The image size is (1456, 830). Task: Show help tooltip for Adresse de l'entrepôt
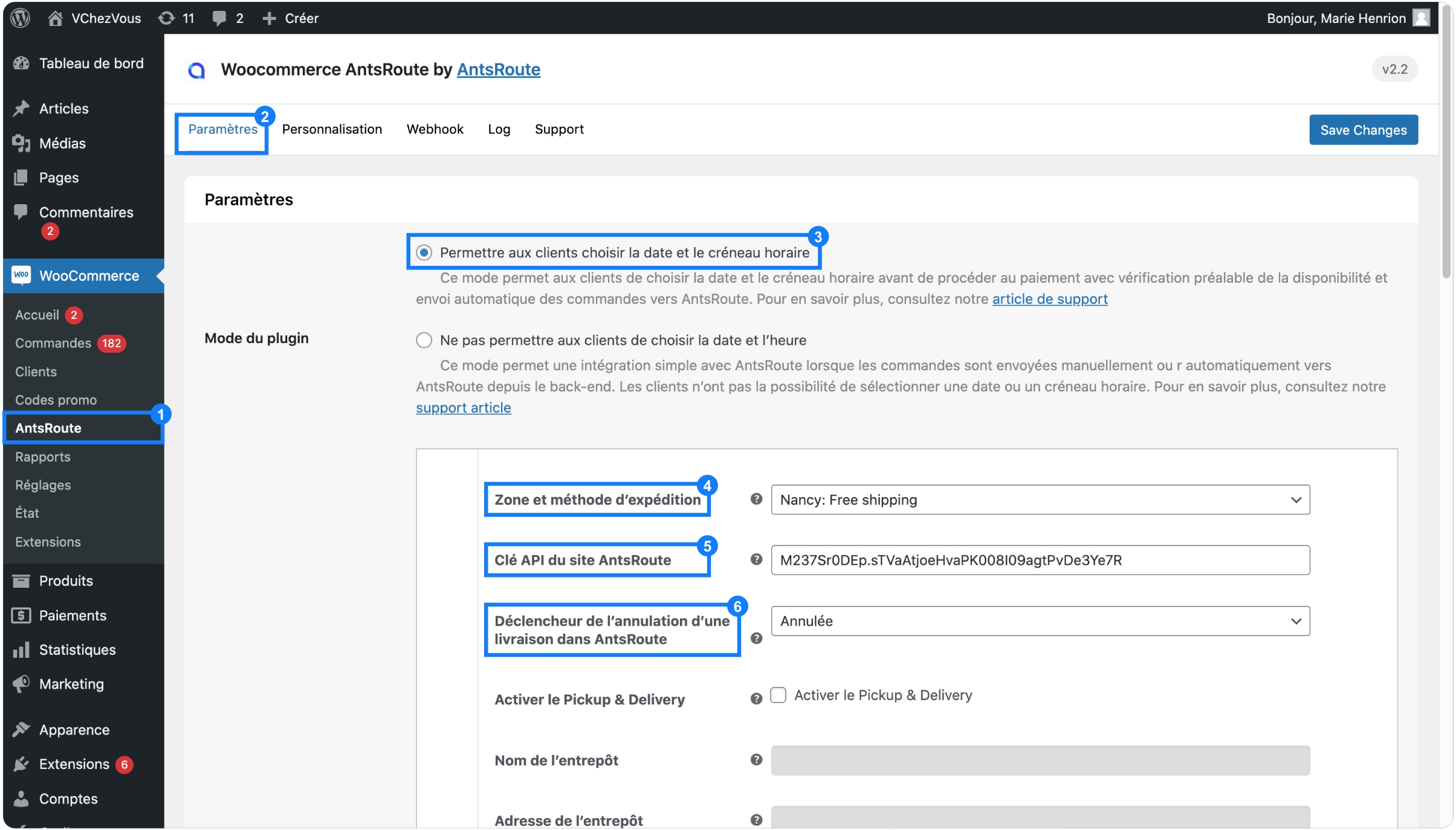tap(756, 820)
